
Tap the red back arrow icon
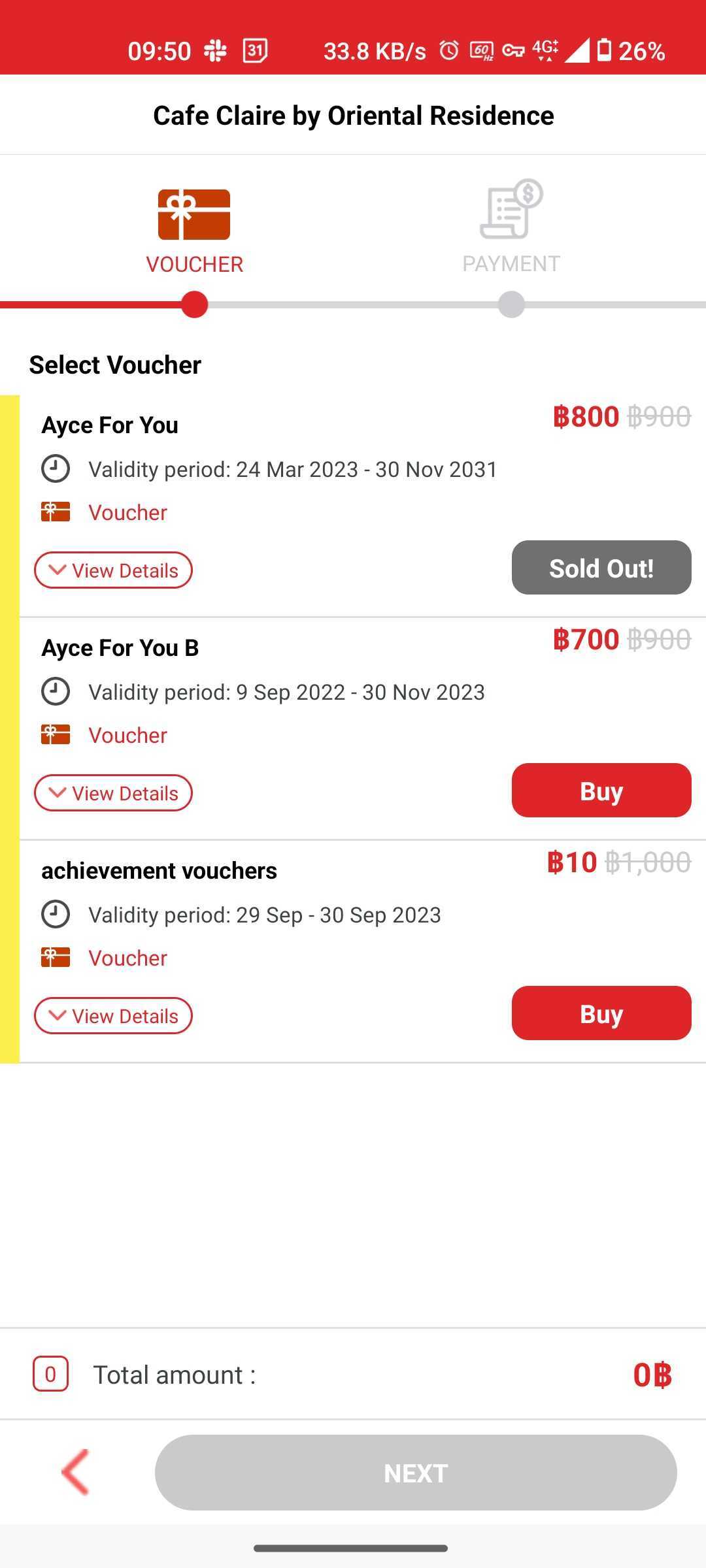click(76, 1472)
